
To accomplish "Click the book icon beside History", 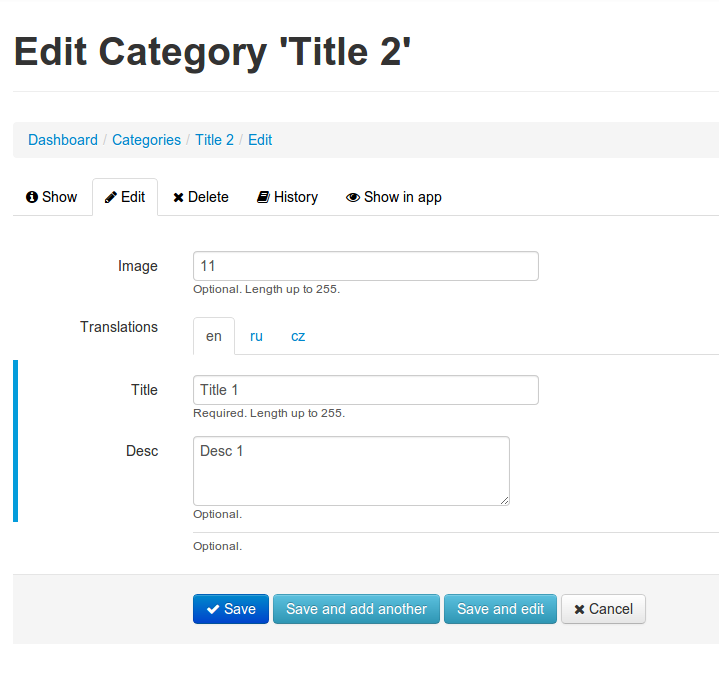I will (x=263, y=197).
